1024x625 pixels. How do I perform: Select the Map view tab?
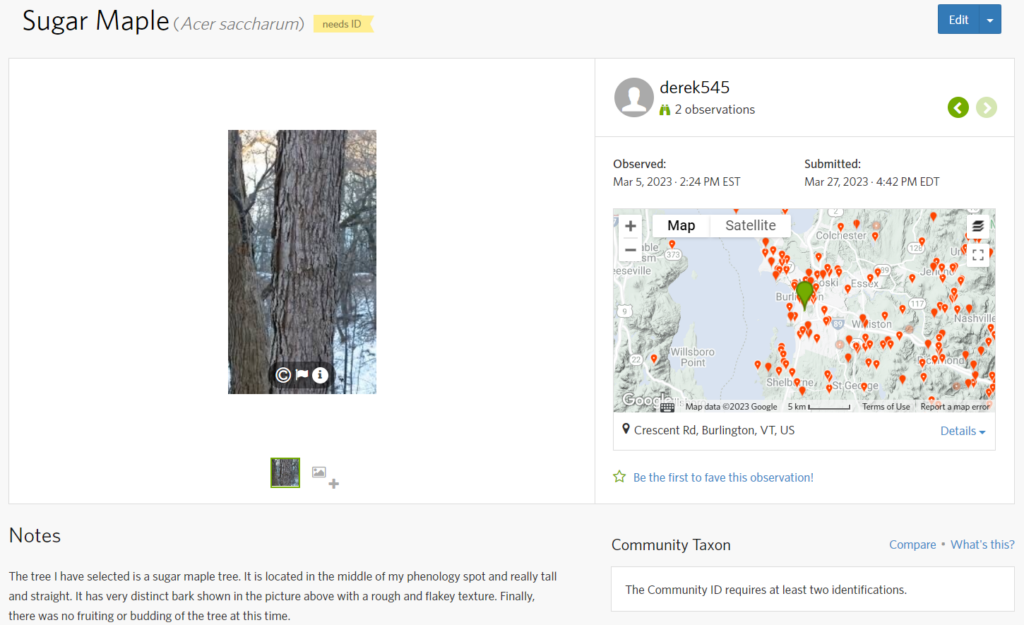681,226
